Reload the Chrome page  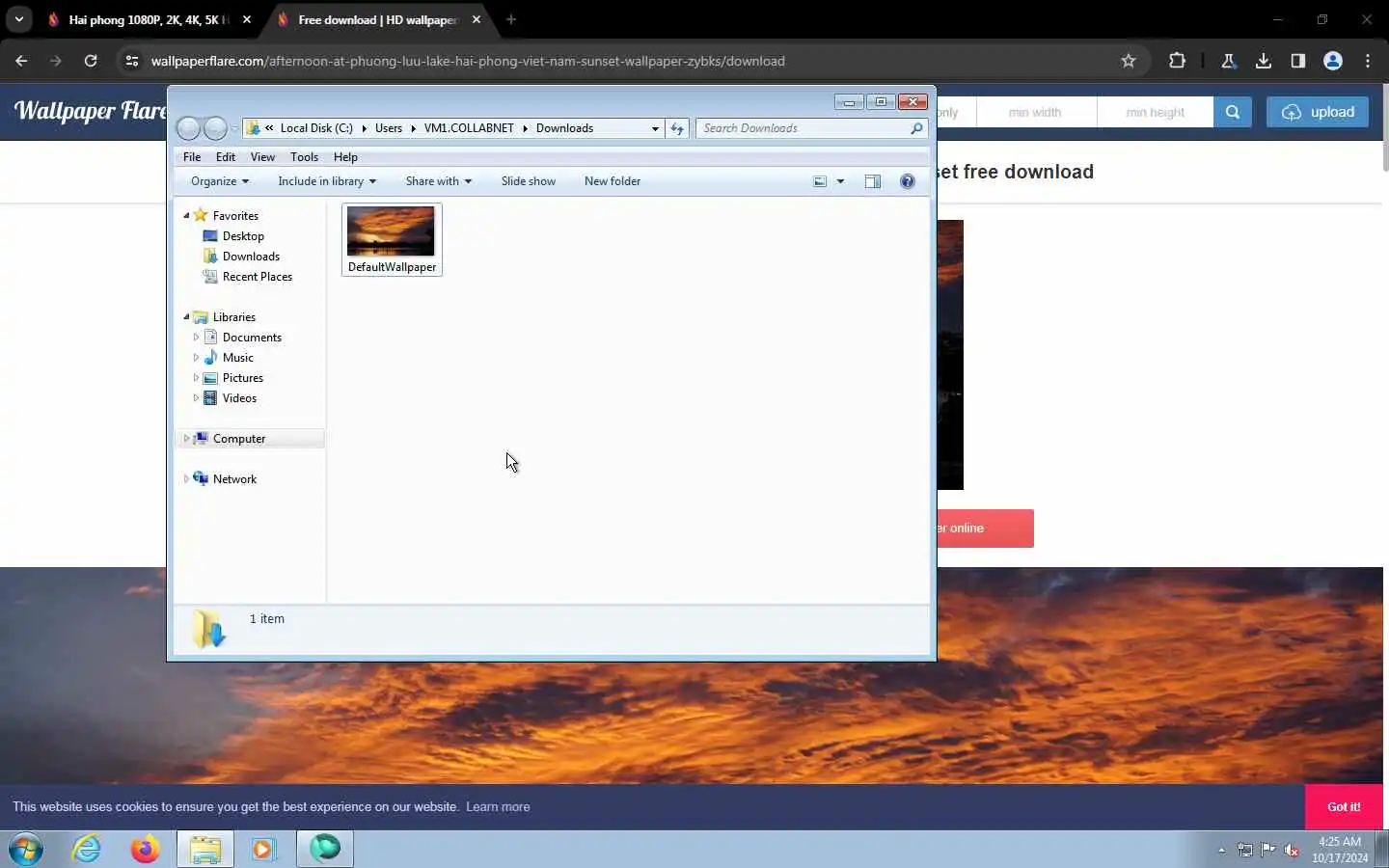pyautogui.click(x=91, y=61)
